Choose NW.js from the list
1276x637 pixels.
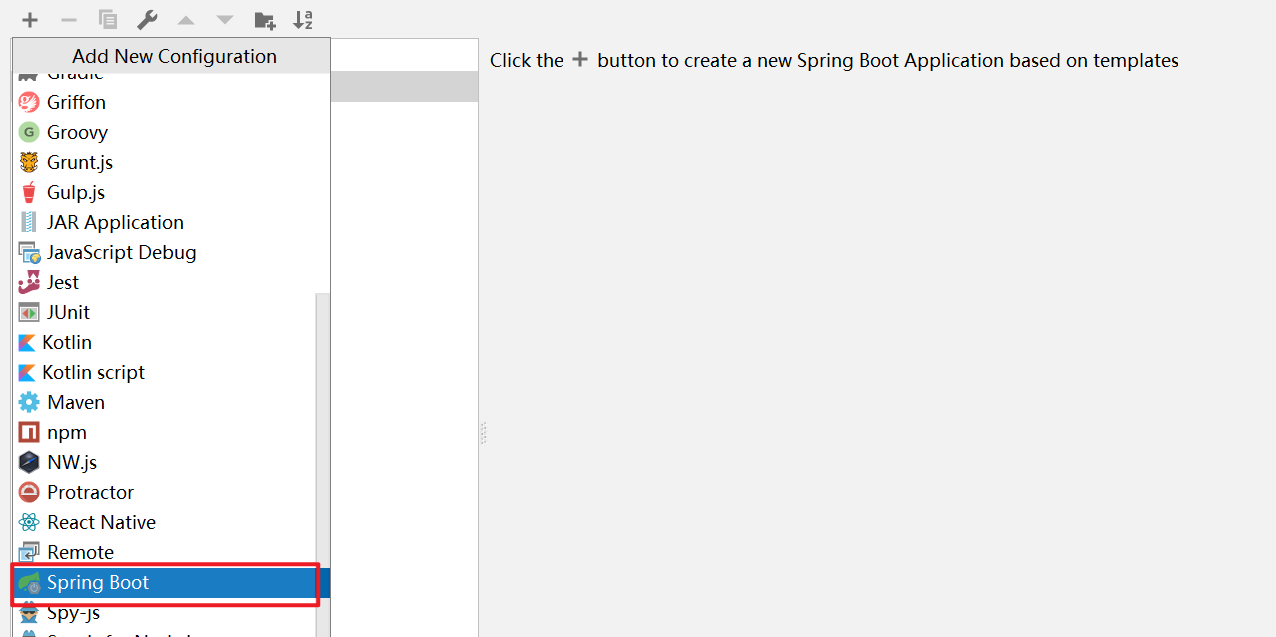tap(164, 462)
